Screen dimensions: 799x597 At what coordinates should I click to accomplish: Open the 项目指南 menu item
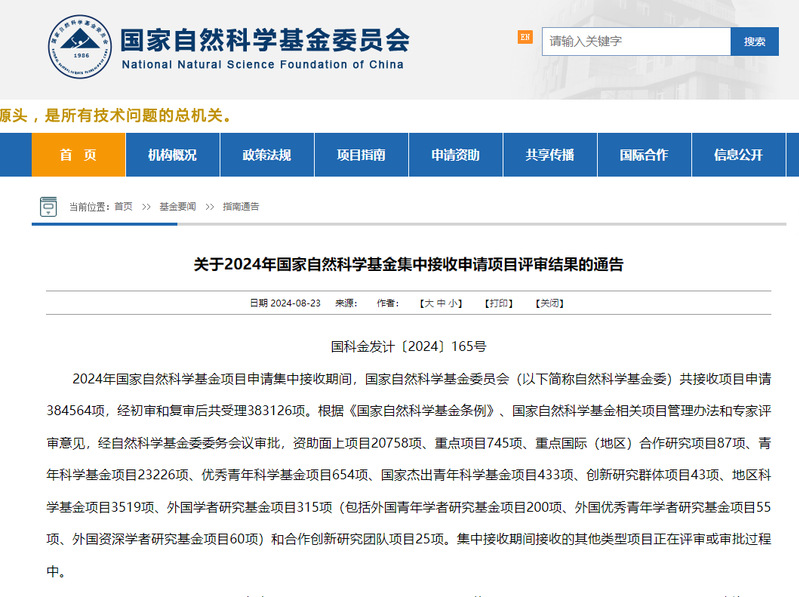(x=361, y=155)
